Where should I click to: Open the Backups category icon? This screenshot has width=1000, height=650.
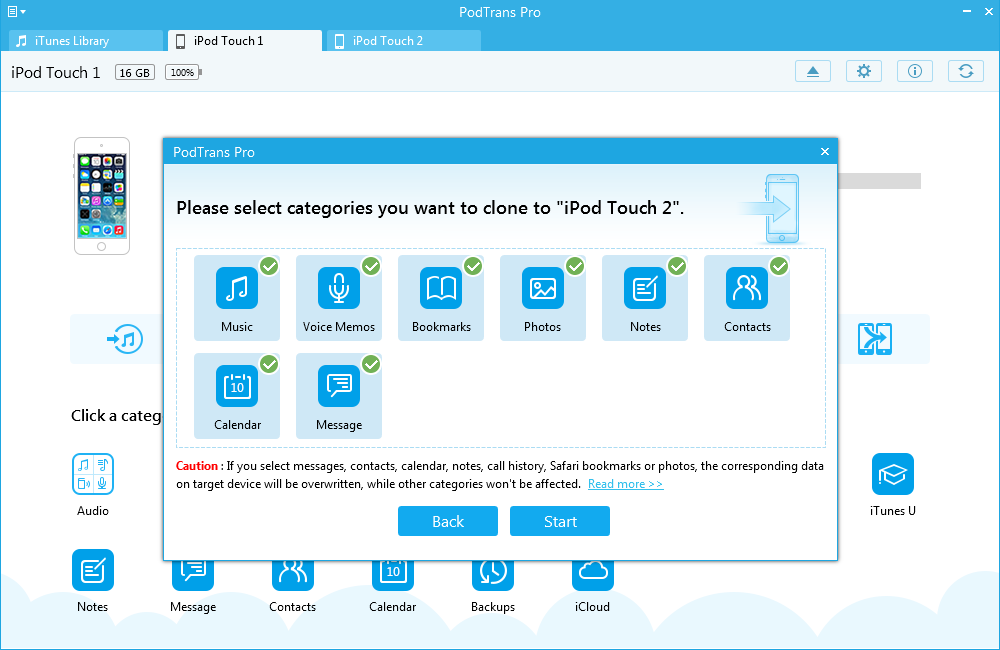(x=493, y=570)
